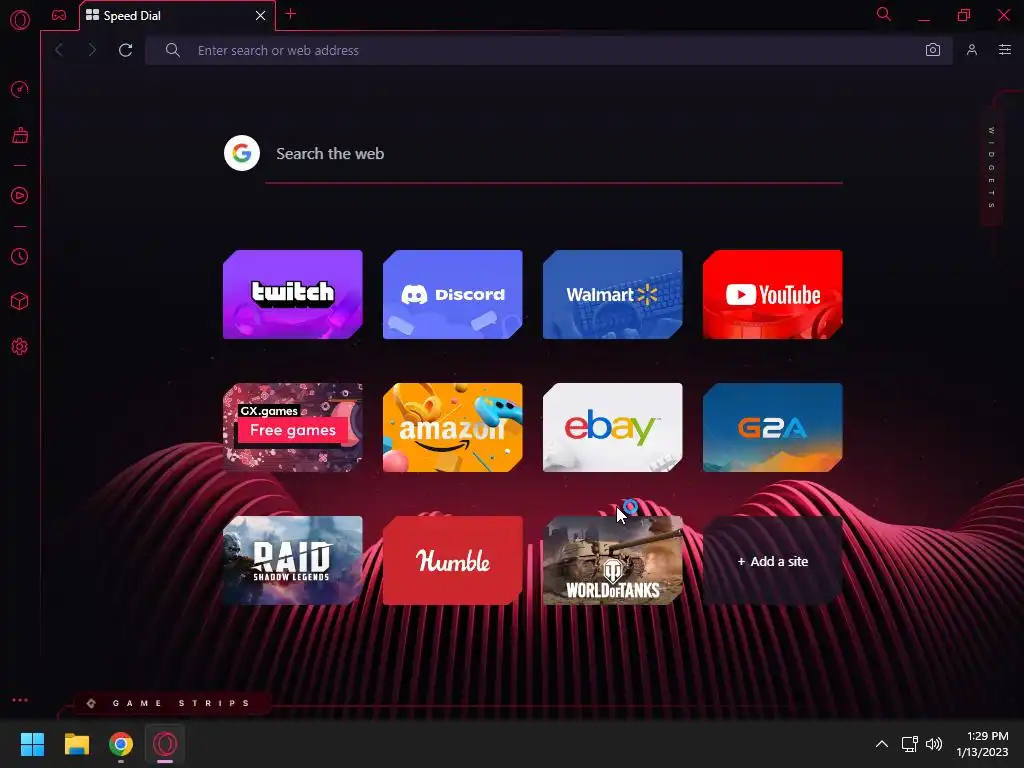Open File Explorer from taskbar
The image size is (1024, 768).
click(76, 744)
